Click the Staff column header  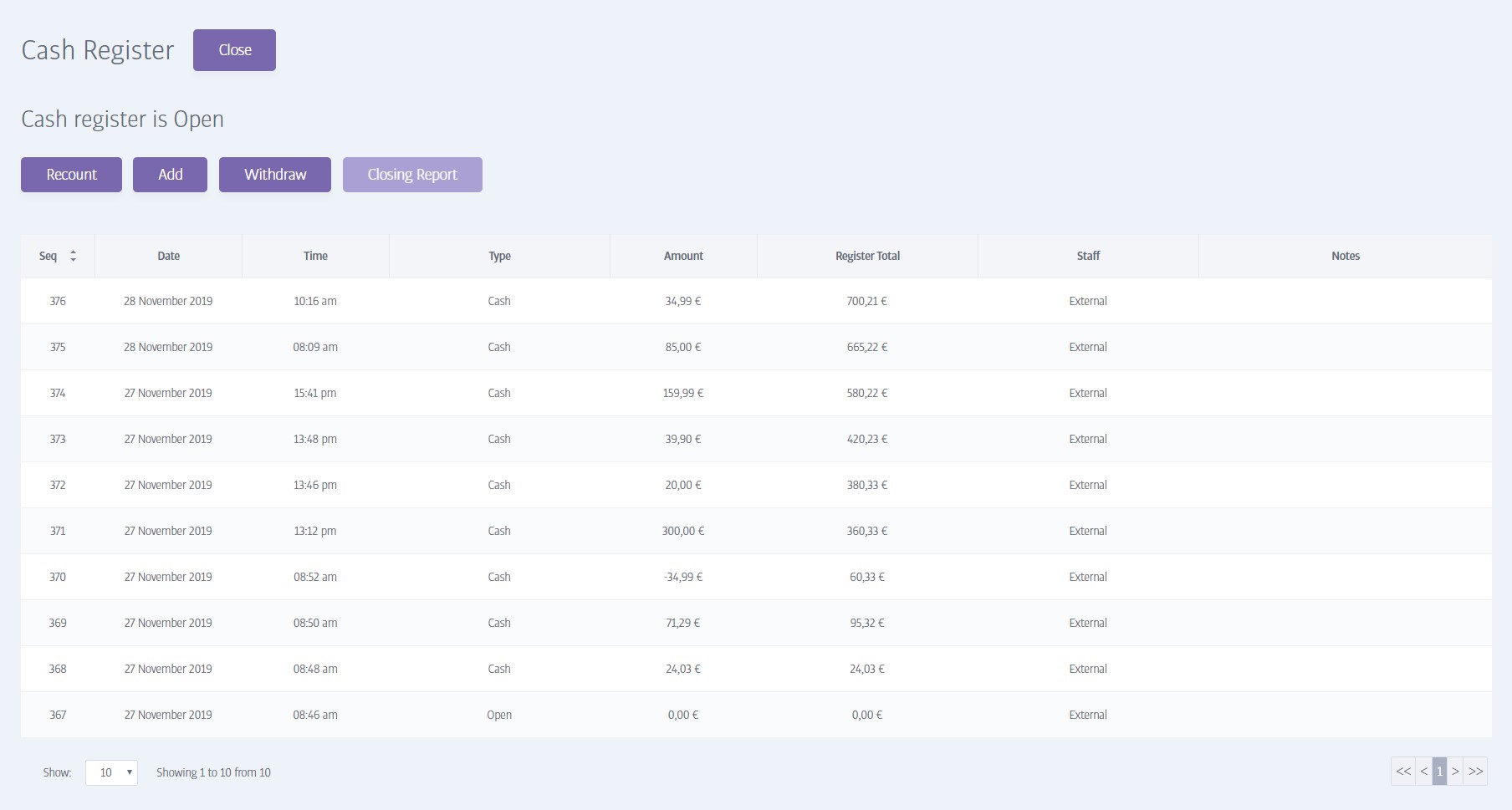pyautogui.click(x=1088, y=256)
